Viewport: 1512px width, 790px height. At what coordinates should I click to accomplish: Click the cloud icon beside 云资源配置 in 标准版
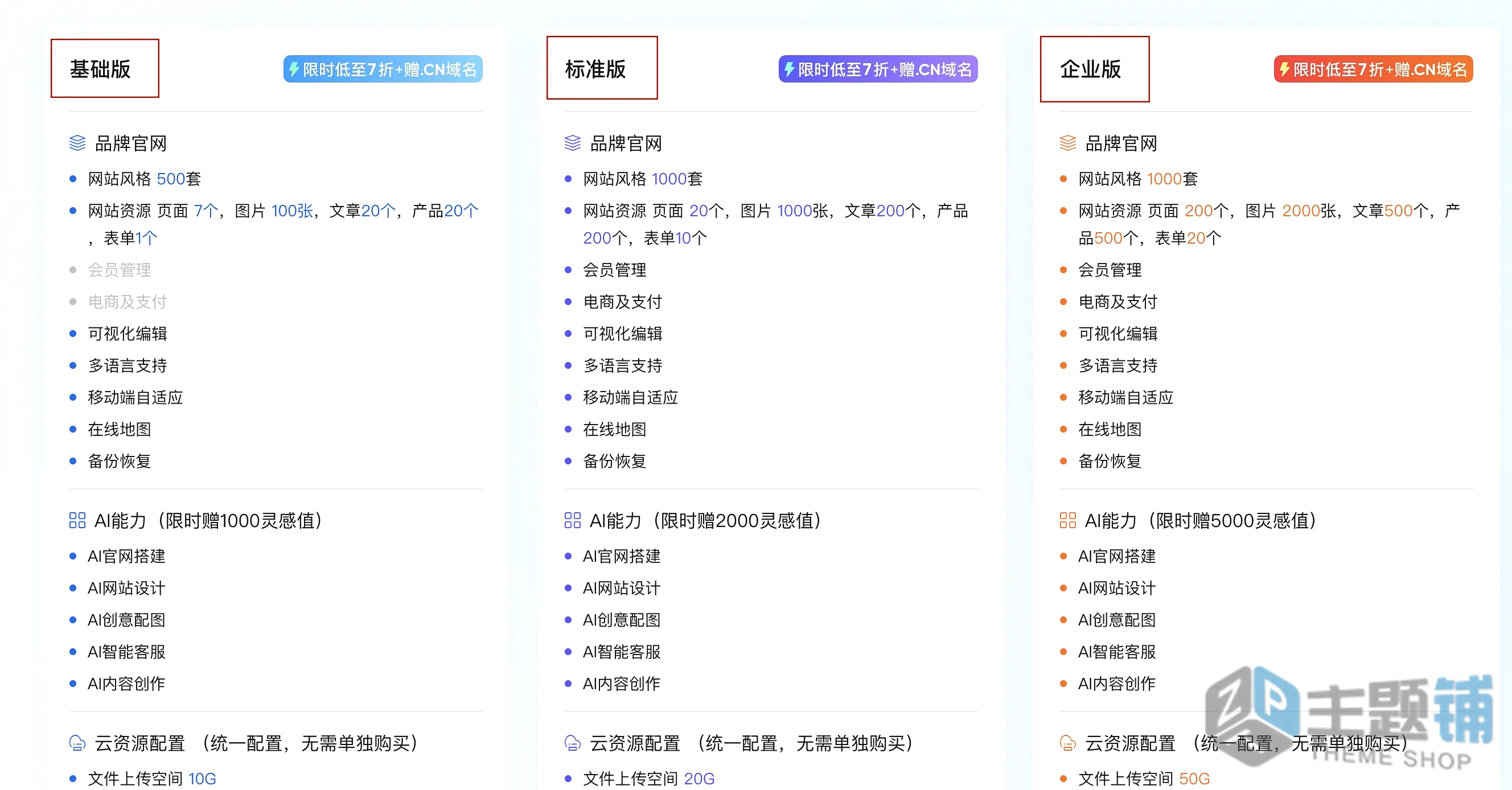573,743
